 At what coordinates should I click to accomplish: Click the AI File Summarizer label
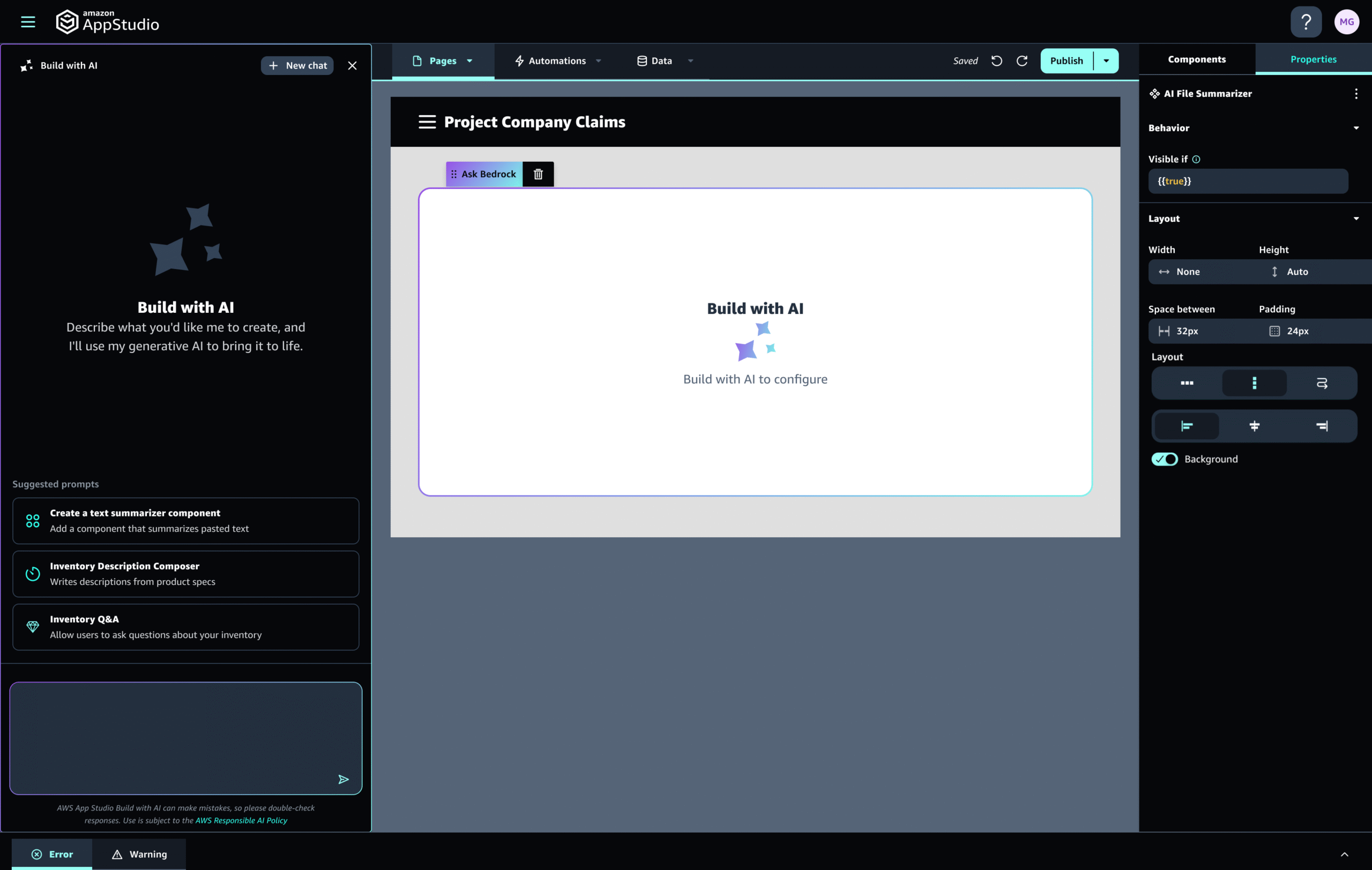(x=1207, y=94)
